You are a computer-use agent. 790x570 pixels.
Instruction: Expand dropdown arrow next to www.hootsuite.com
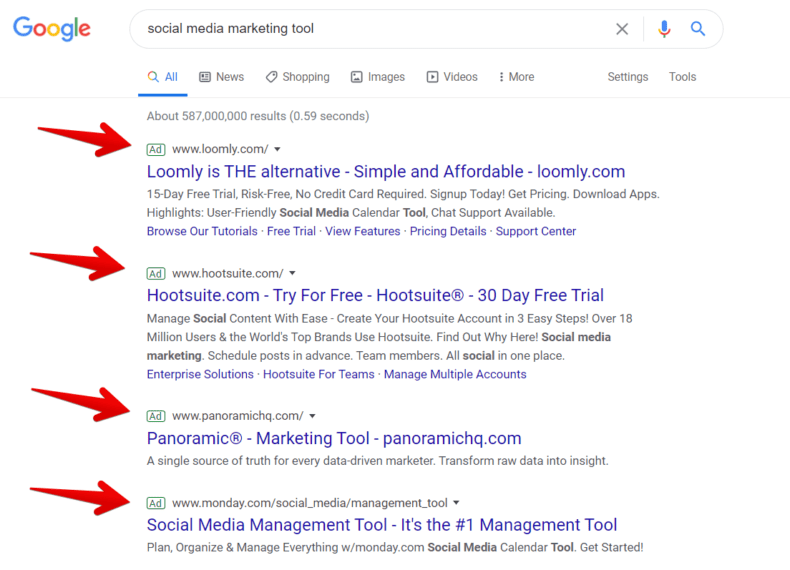292,274
